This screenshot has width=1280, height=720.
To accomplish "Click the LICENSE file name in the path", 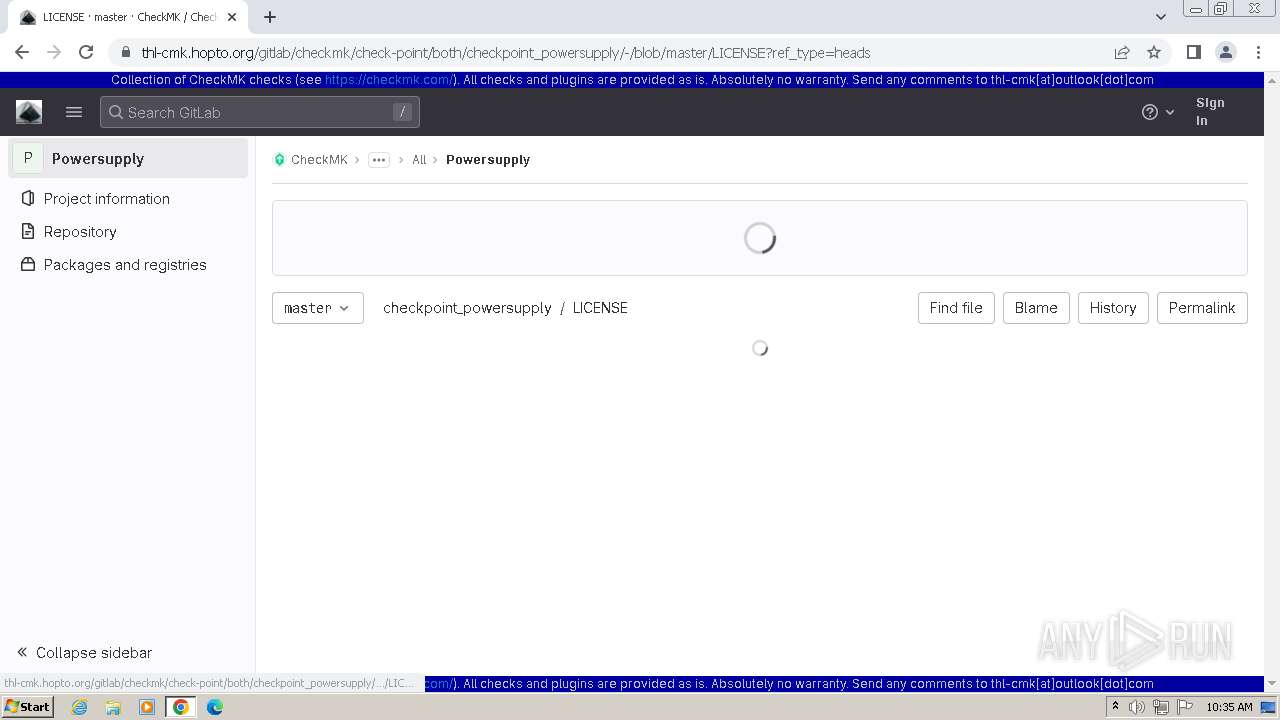I will [600, 308].
